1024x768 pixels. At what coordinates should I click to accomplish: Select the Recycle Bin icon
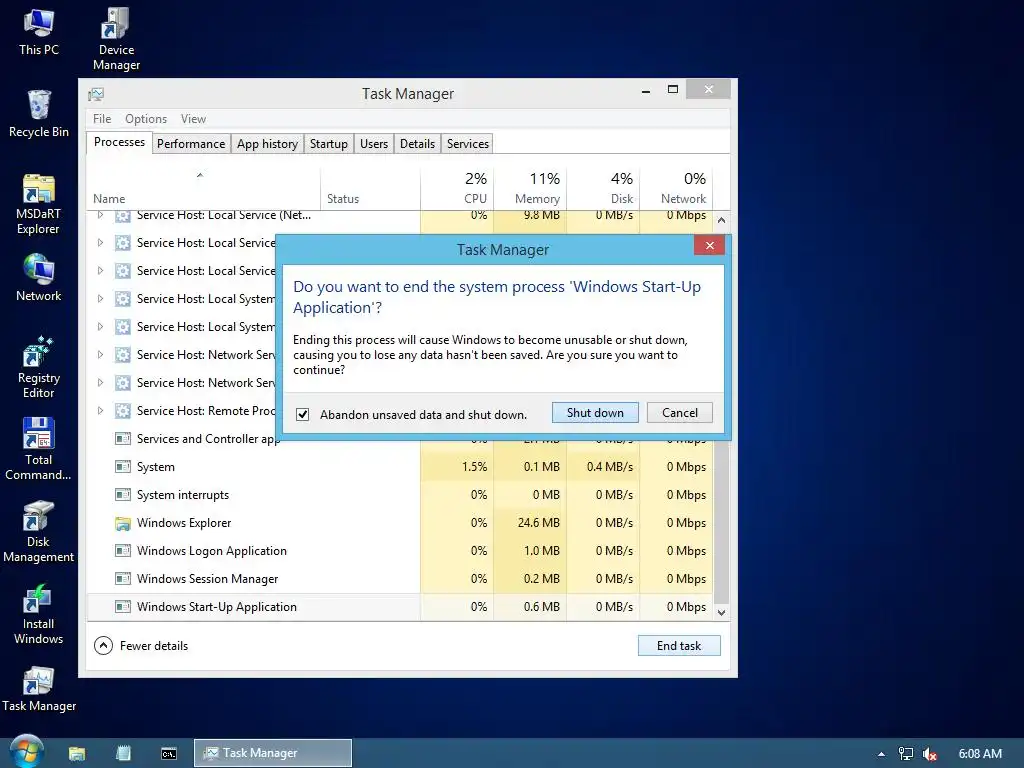[x=39, y=114]
